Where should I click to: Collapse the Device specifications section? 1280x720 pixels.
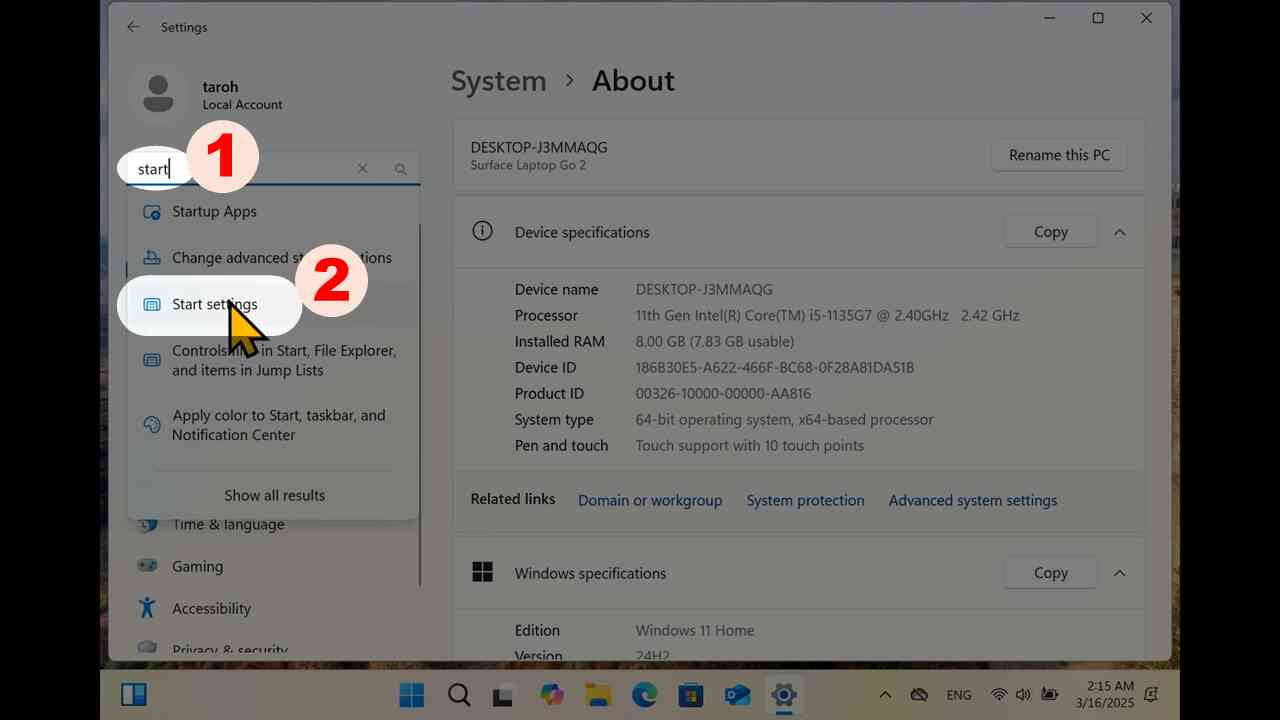pyautogui.click(x=1120, y=232)
